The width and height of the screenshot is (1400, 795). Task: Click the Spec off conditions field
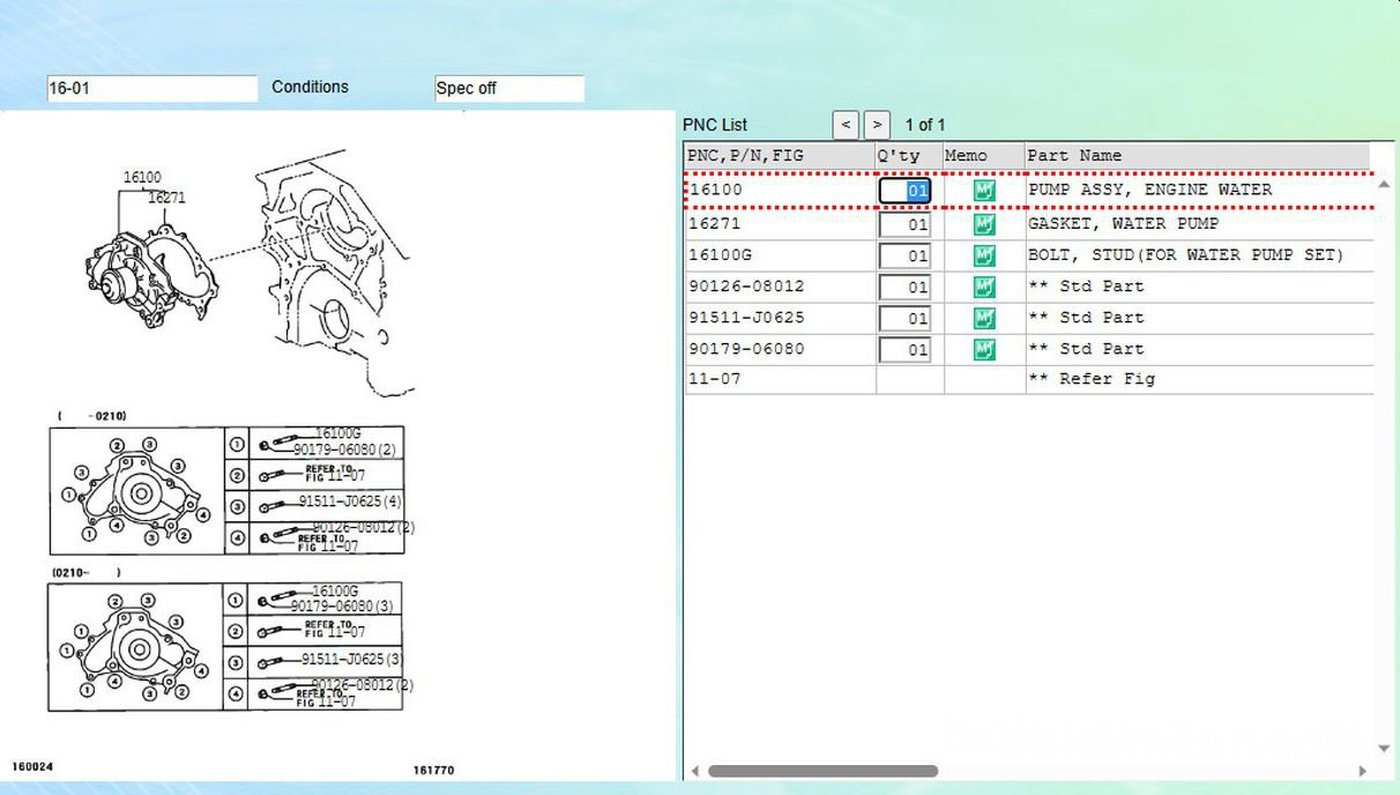(x=508, y=88)
